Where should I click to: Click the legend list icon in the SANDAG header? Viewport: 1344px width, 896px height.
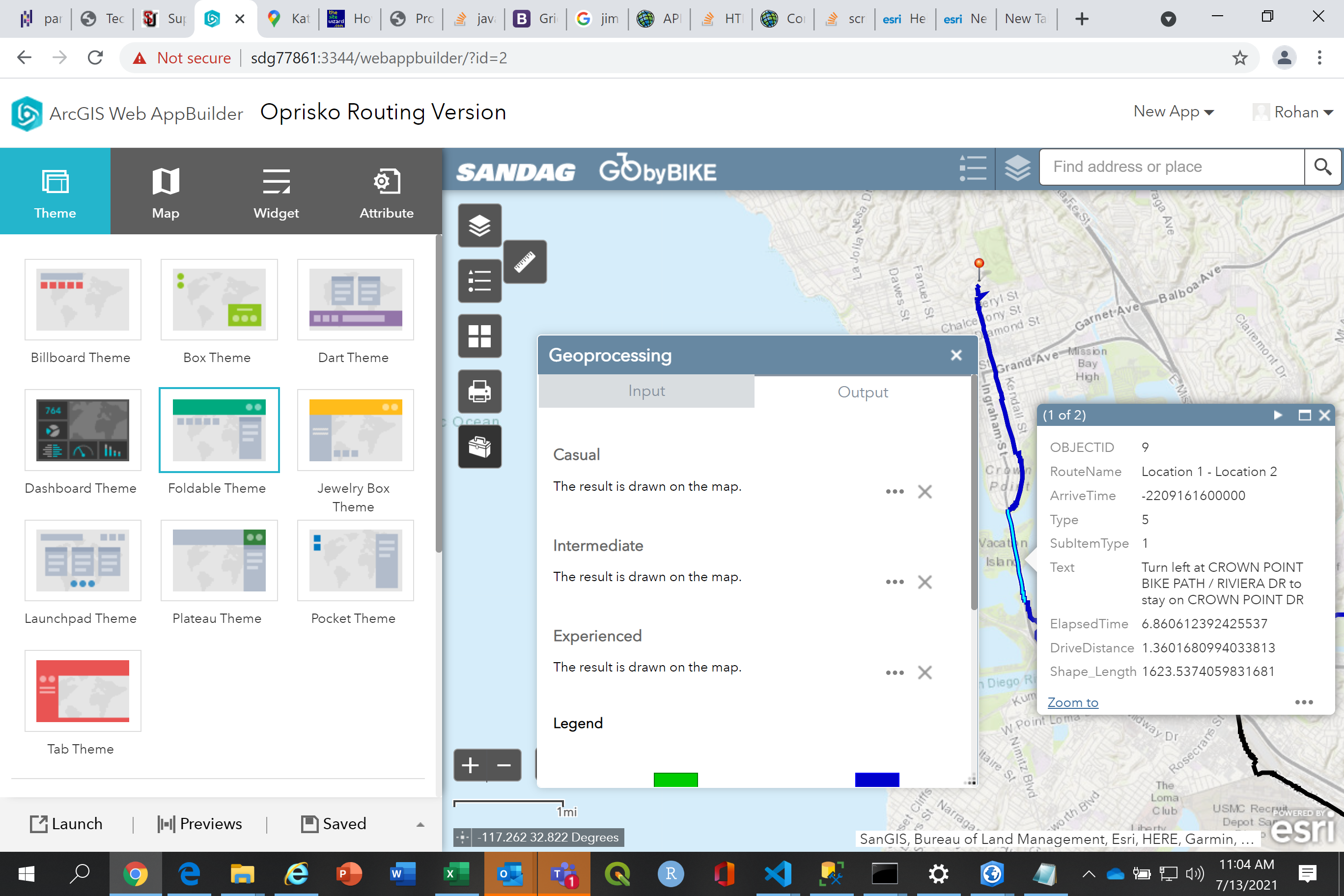tap(973, 168)
